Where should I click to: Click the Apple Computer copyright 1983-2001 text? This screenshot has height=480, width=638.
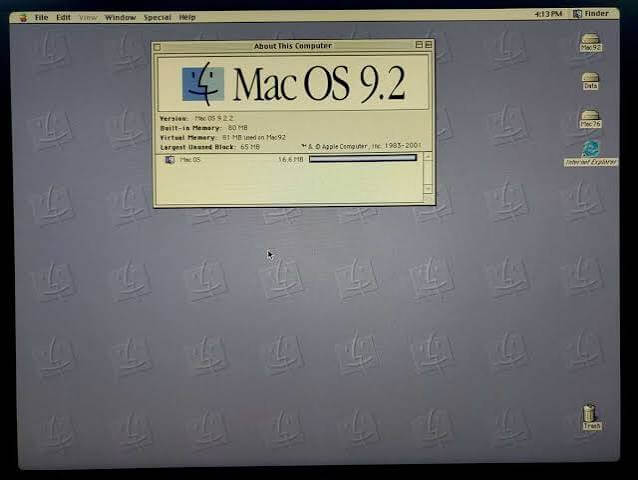click(361, 146)
